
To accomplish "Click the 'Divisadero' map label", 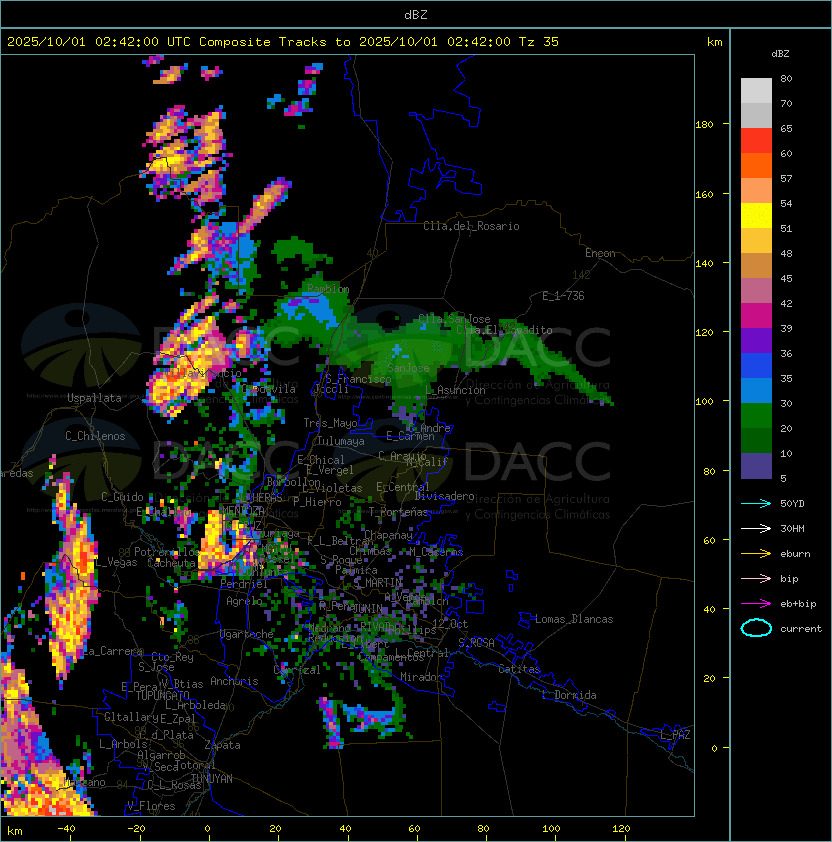I will coord(445,496).
